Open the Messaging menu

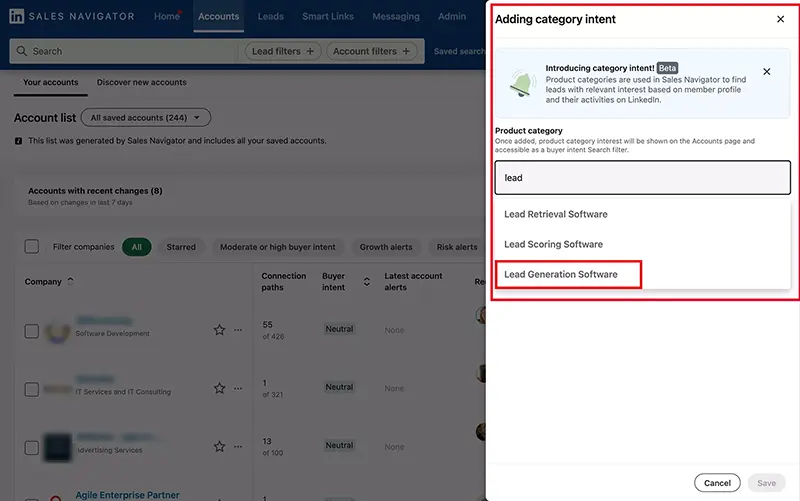tap(396, 16)
